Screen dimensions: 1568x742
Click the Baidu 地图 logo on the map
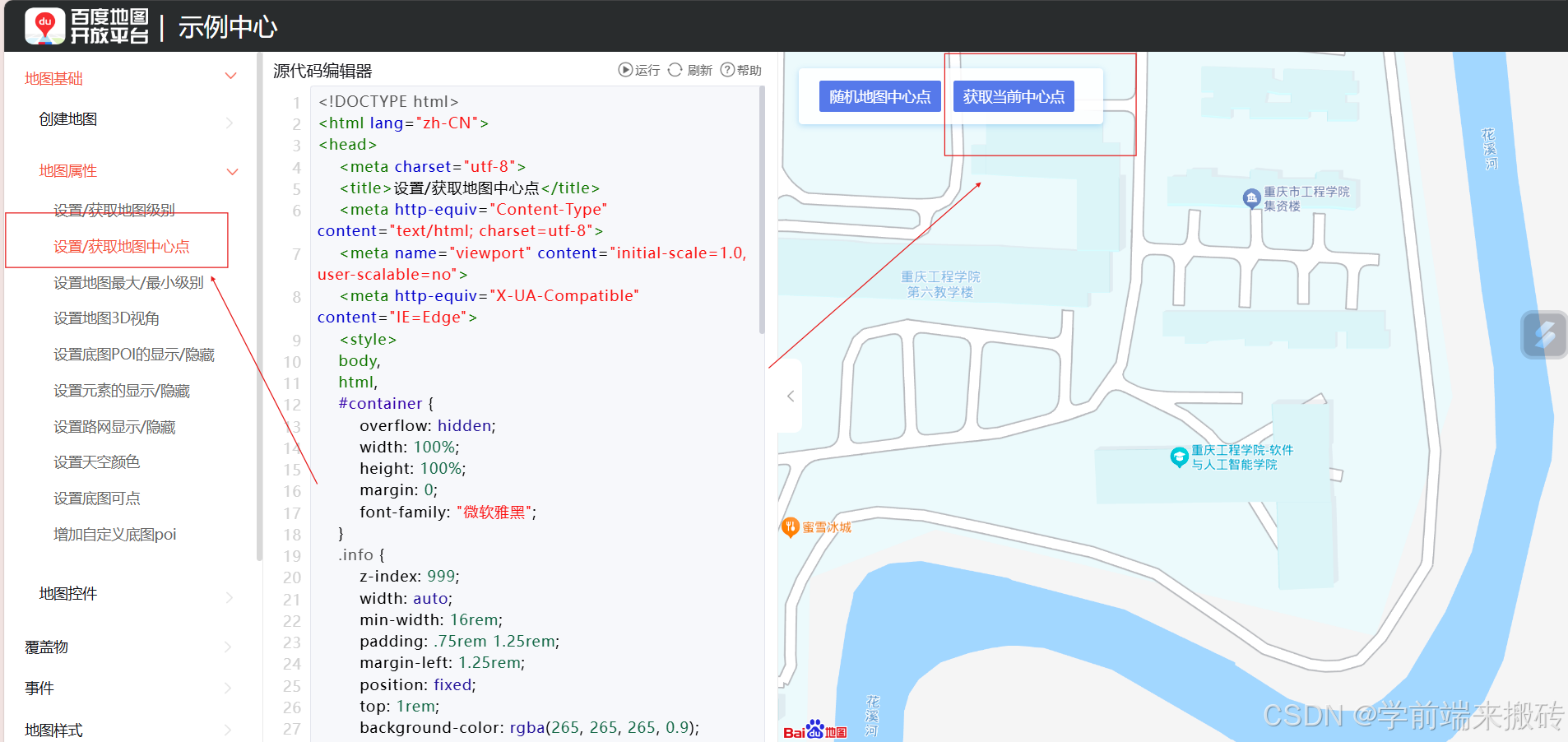tap(814, 730)
